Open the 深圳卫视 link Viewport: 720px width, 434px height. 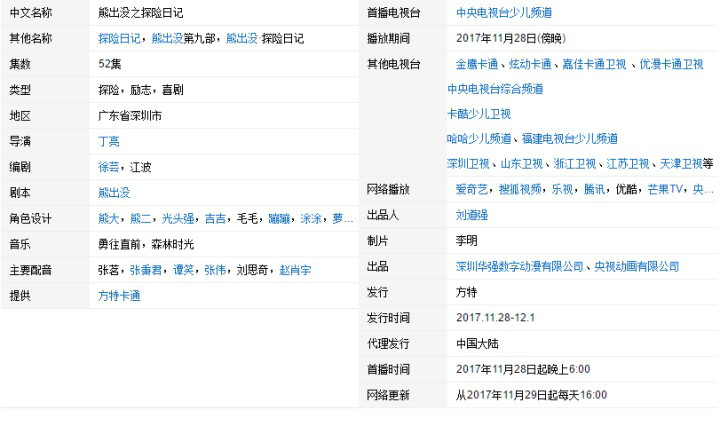(468, 164)
